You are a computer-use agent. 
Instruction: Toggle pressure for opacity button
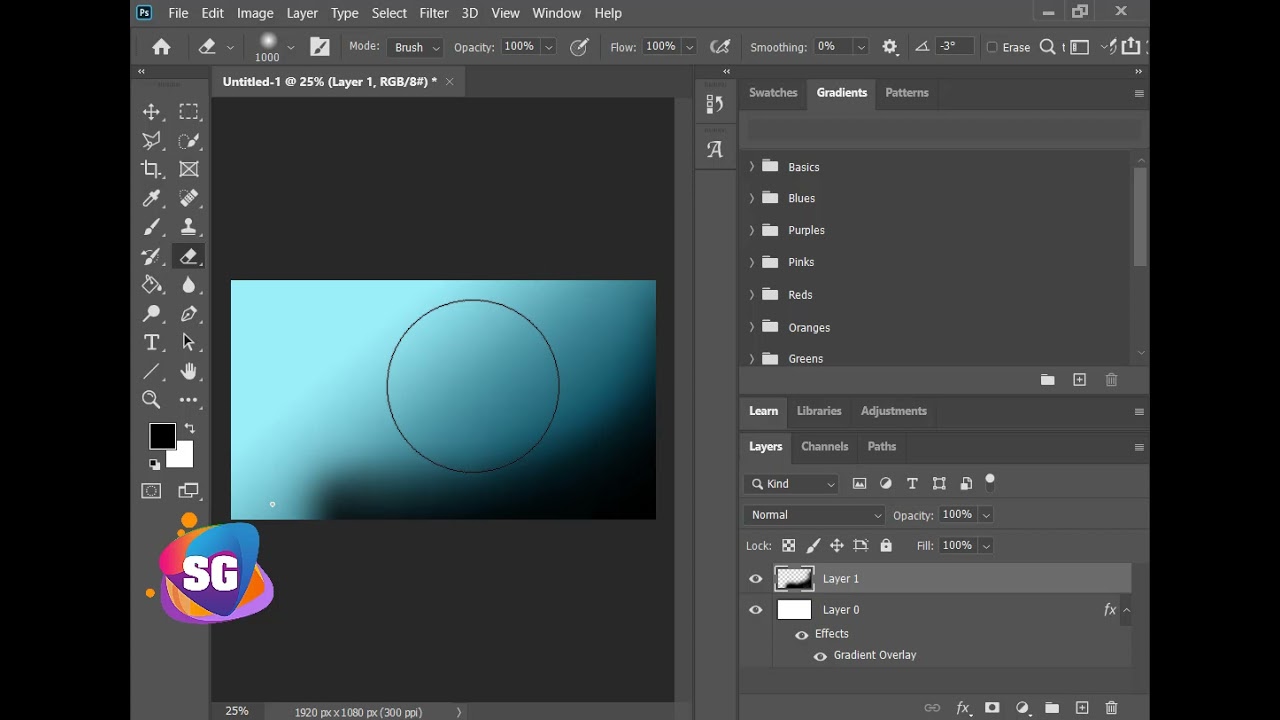coord(579,47)
